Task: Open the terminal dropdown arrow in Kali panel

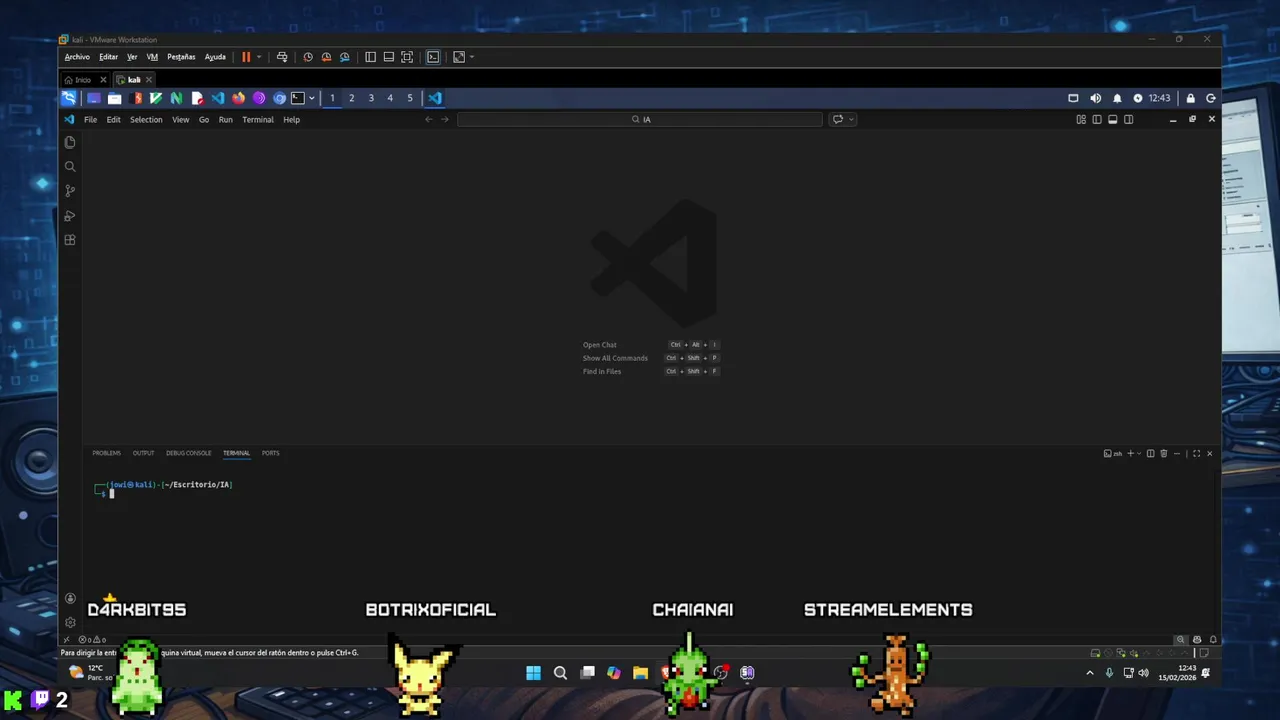Action: tap(311, 98)
